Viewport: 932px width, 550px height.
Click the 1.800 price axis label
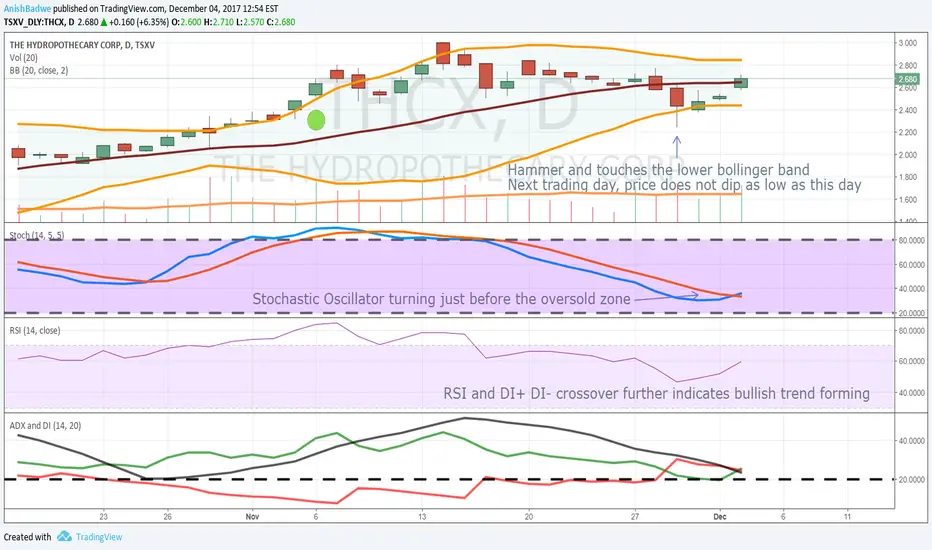coord(907,177)
